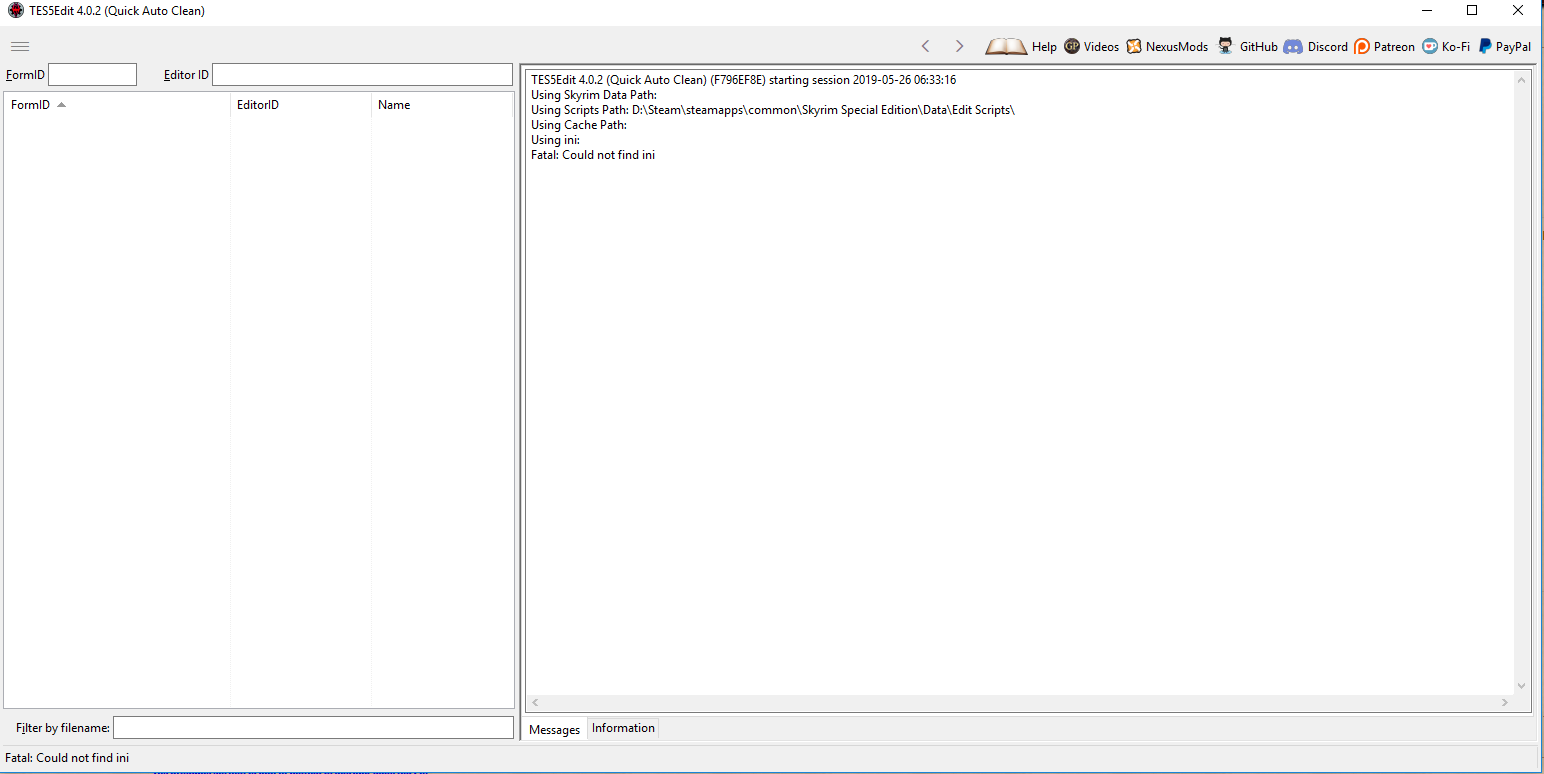The height and width of the screenshot is (774, 1544).
Task: Open the Patreon link
Action: tap(1394, 47)
